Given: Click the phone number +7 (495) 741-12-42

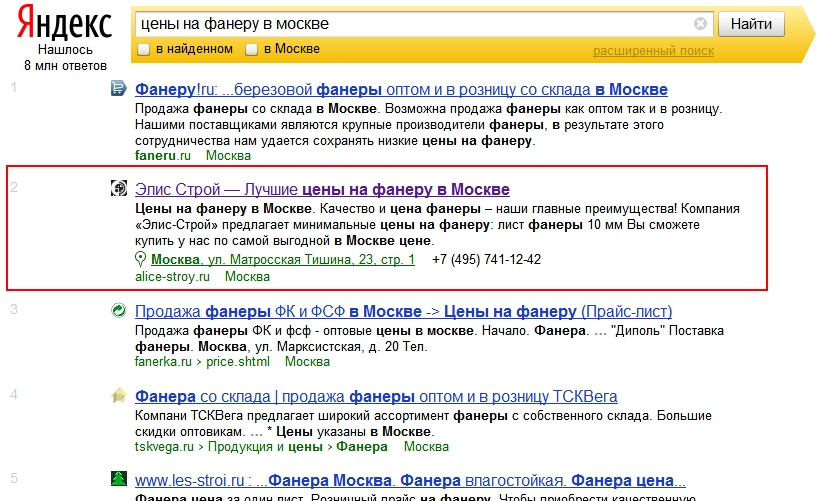Looking at the screenshot, I should [x=486, y=260].
